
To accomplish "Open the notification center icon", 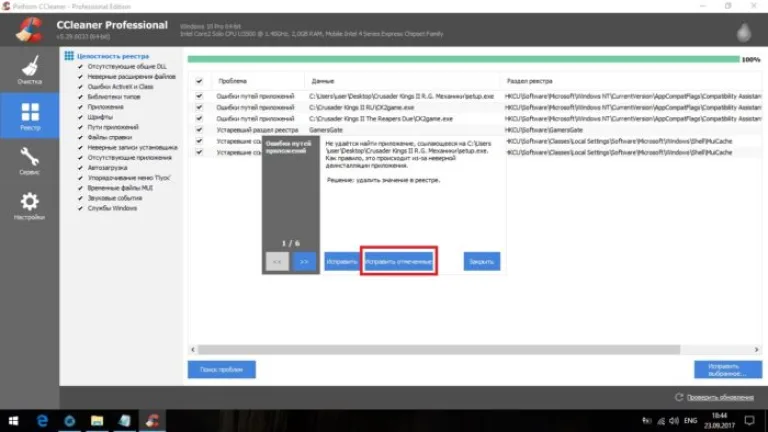I will tap(749, 421).
